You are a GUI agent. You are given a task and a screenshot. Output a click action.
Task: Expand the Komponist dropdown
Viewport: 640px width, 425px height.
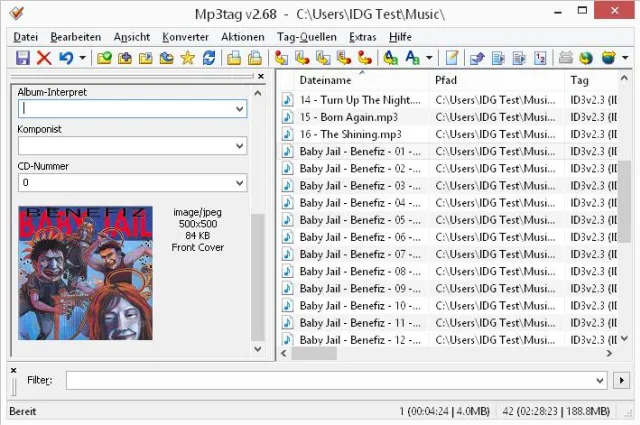tap(239, 146)
